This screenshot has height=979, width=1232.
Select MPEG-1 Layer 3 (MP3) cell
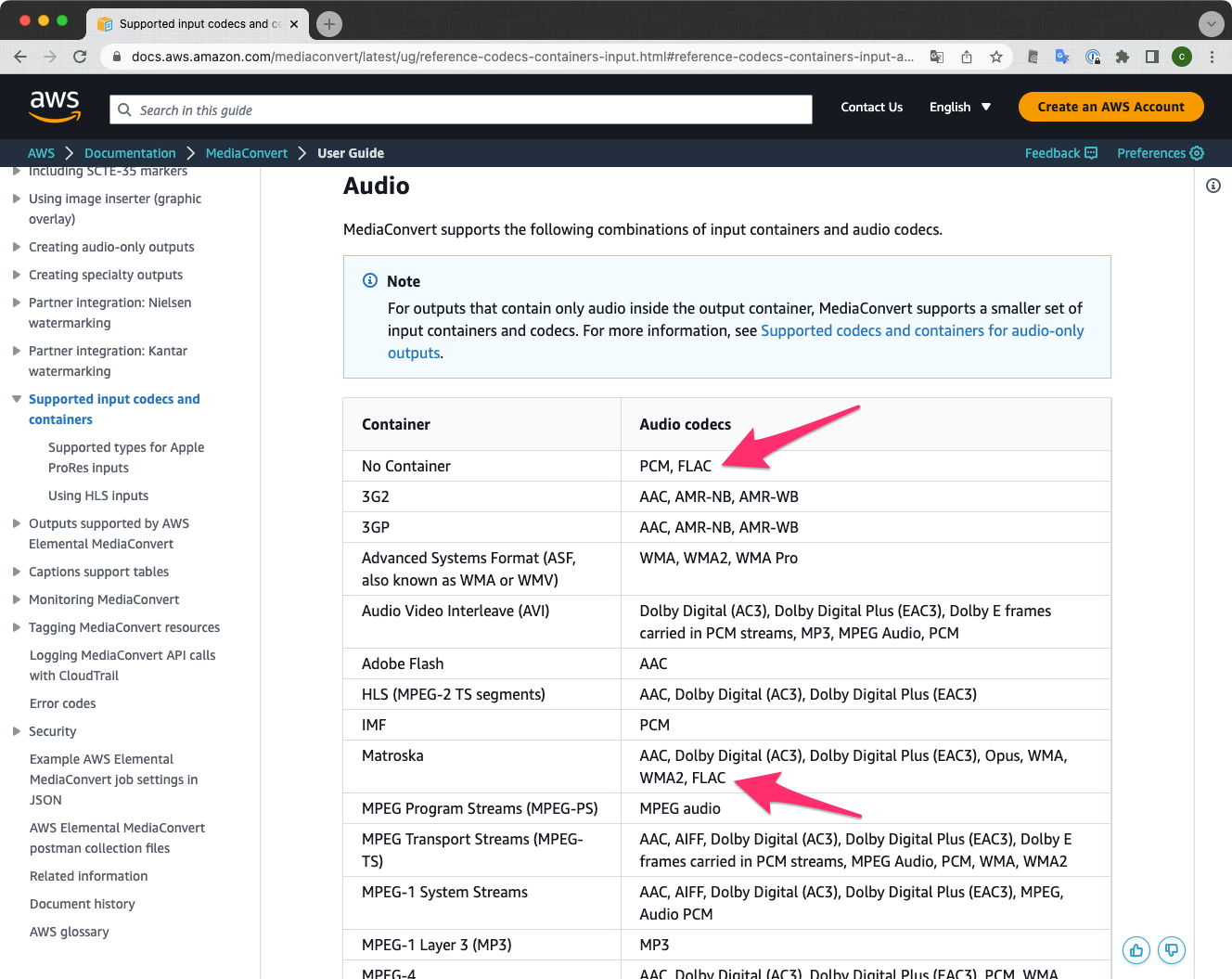point(481,945)
